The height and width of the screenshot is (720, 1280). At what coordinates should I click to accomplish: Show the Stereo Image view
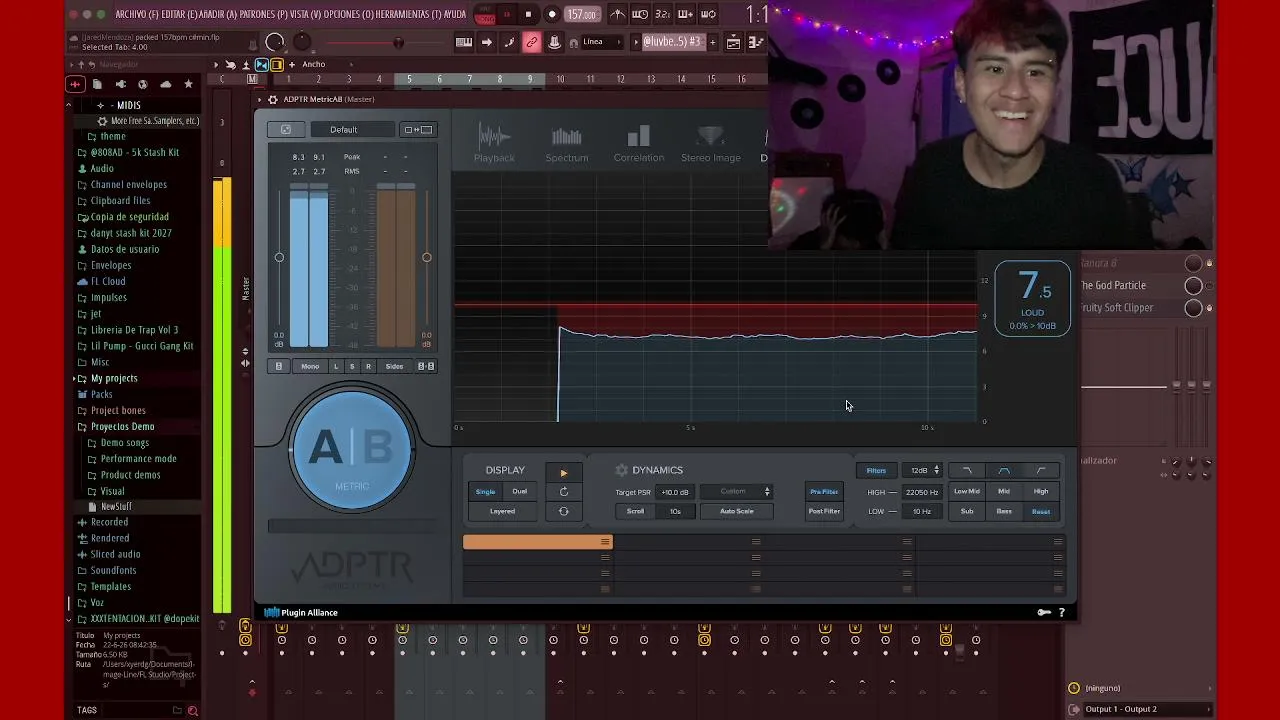[x=711, y=143]
